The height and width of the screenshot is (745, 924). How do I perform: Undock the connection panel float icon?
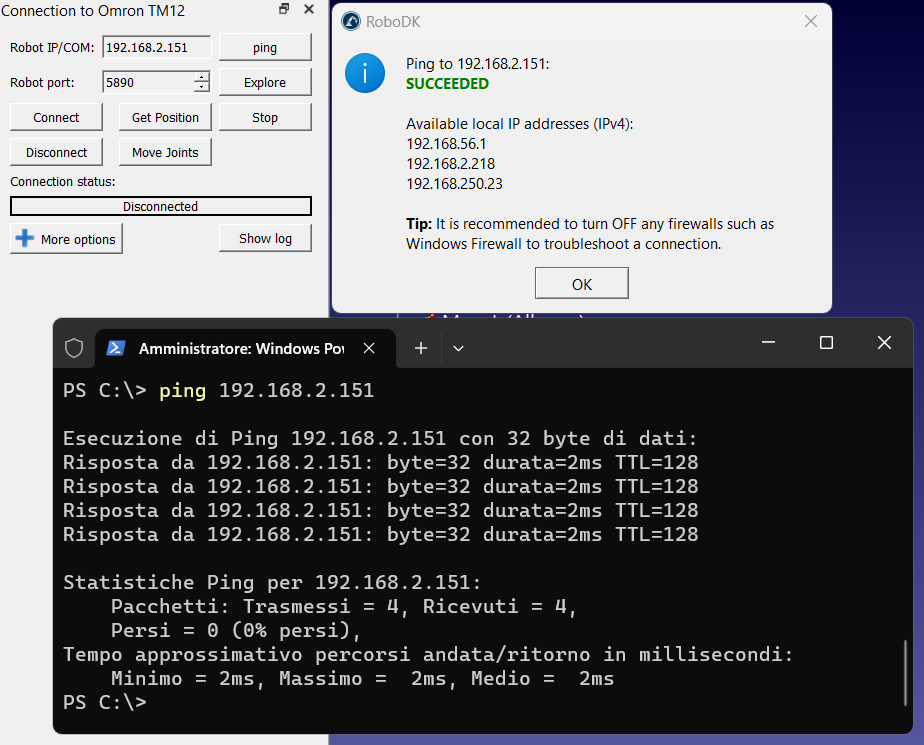[x=284, y=9]
